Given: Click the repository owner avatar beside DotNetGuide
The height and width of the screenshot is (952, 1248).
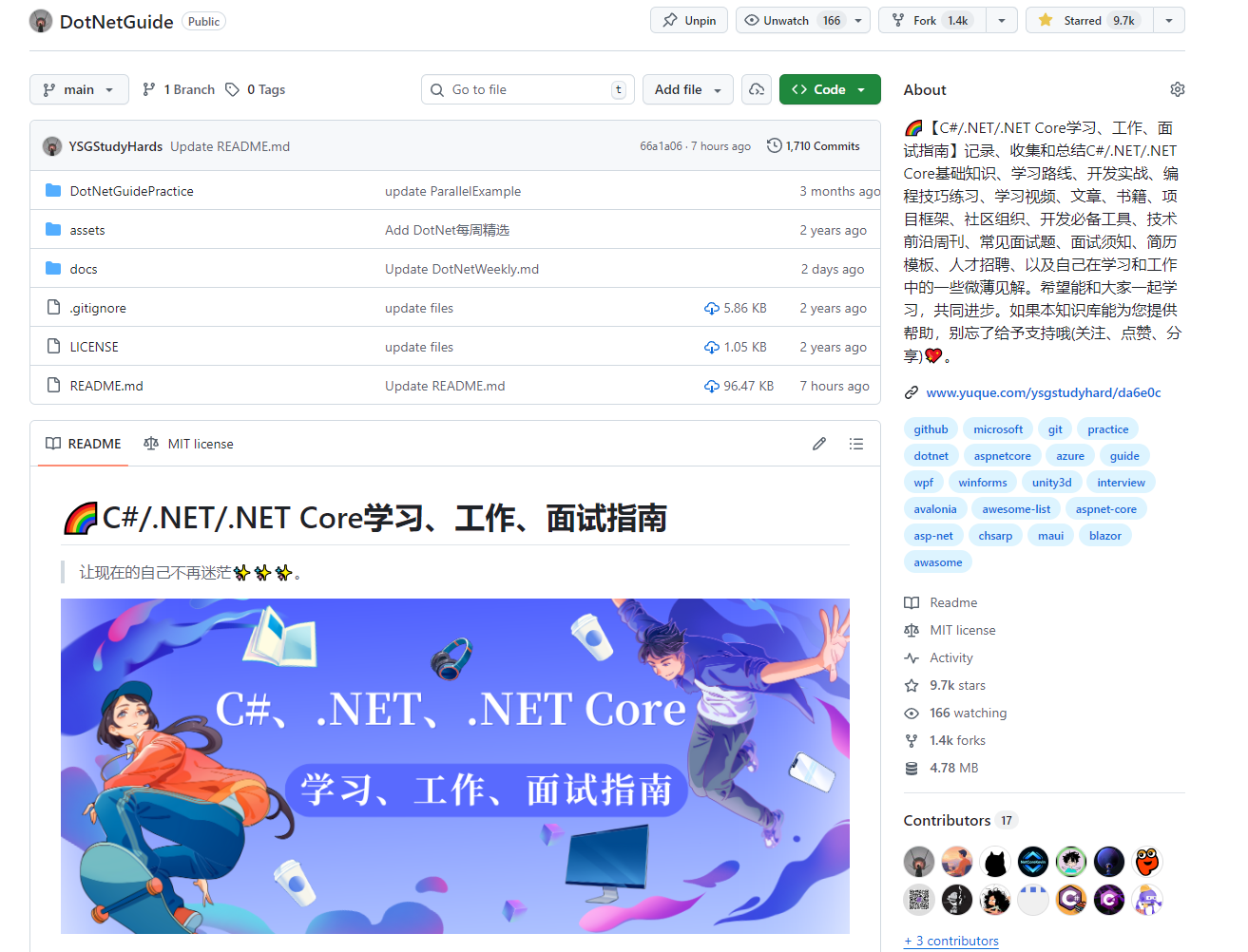Looking at the screenshot, I should click(41, 21).
